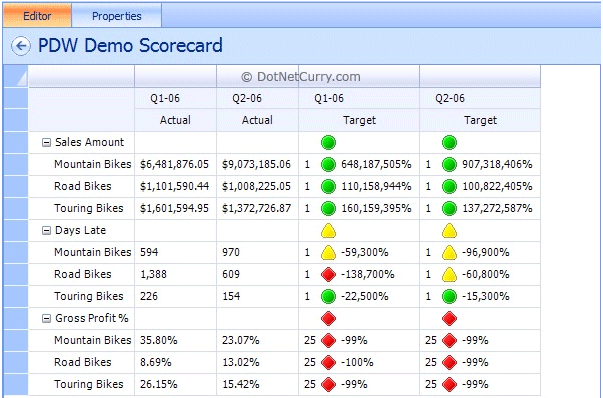The image size is (603, 398).
Task: Click green circle beside -15,300%
Action: pos(449,296)
